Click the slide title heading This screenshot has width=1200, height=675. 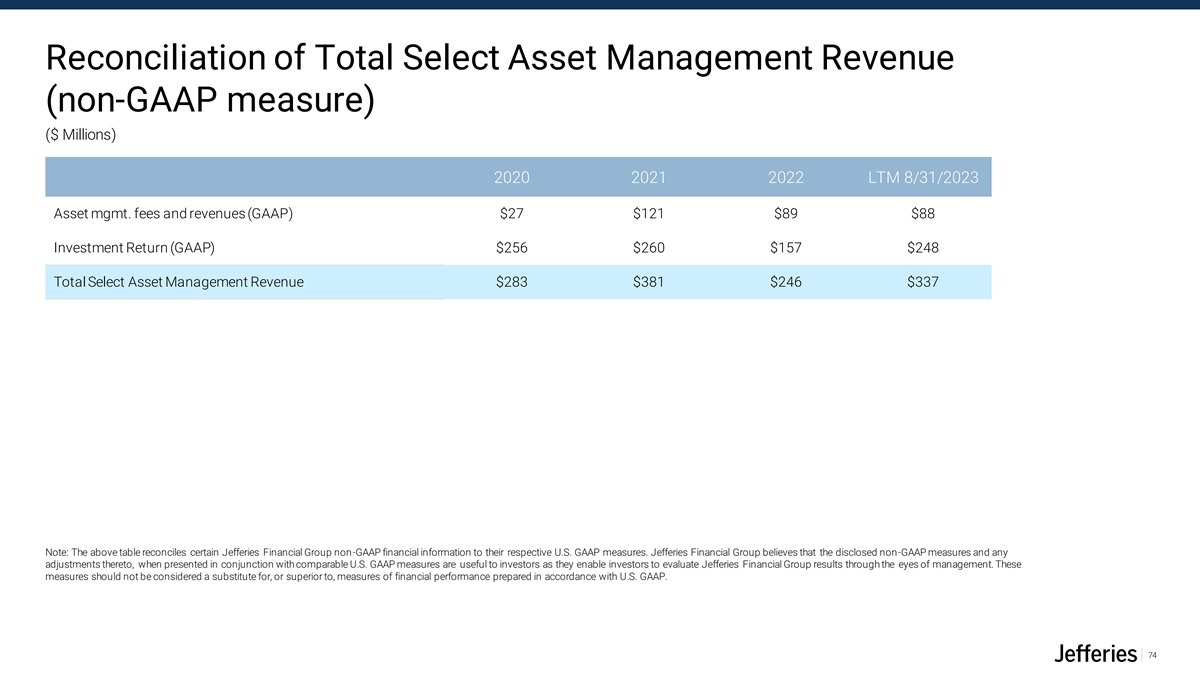click(x=499, y=82)
